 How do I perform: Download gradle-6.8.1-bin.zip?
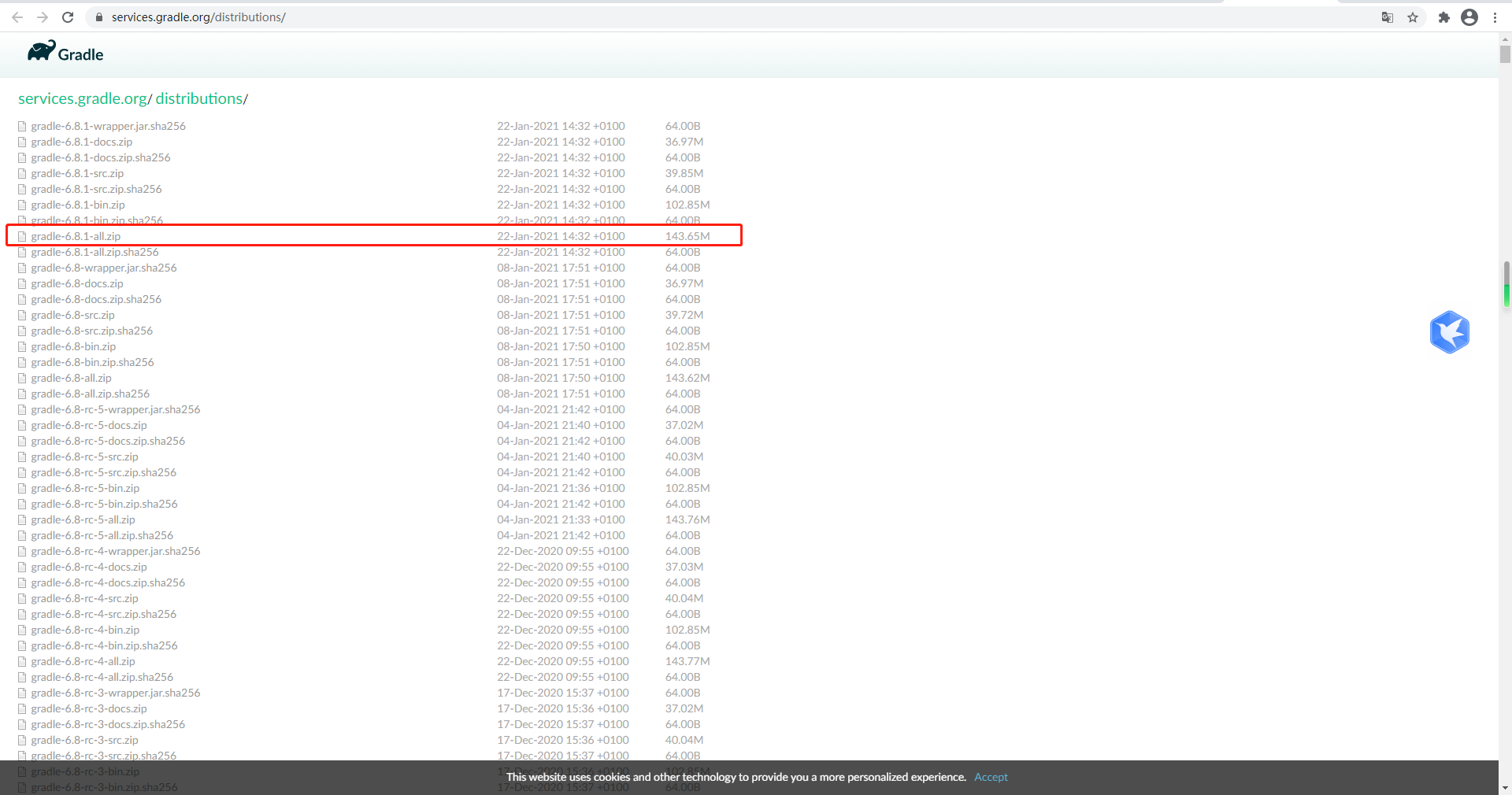click(78, 205)
